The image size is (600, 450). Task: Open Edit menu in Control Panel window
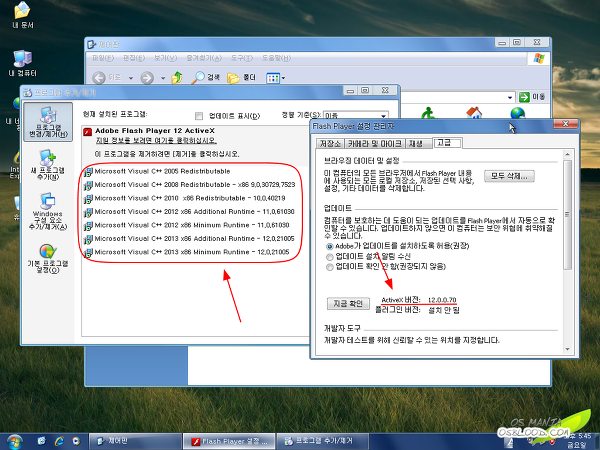tap(134, 58)
